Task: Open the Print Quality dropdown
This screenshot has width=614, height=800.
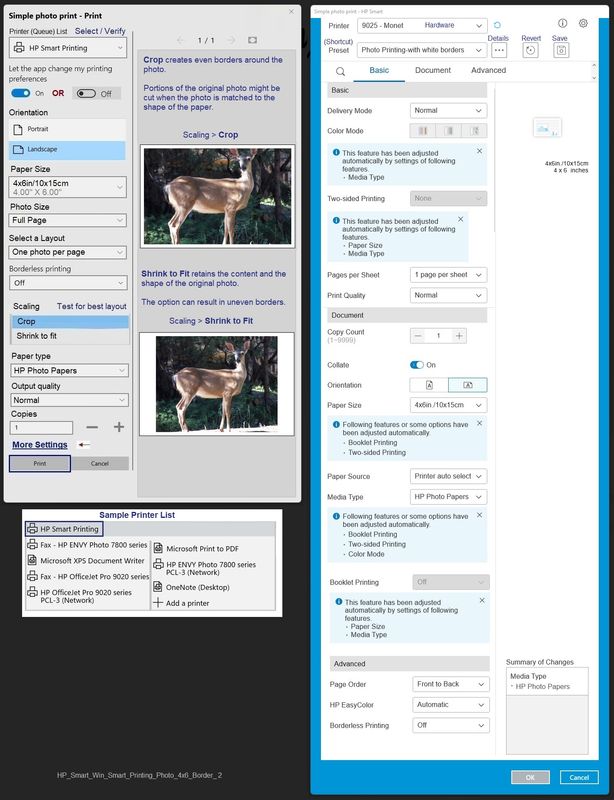Action: 448,295
